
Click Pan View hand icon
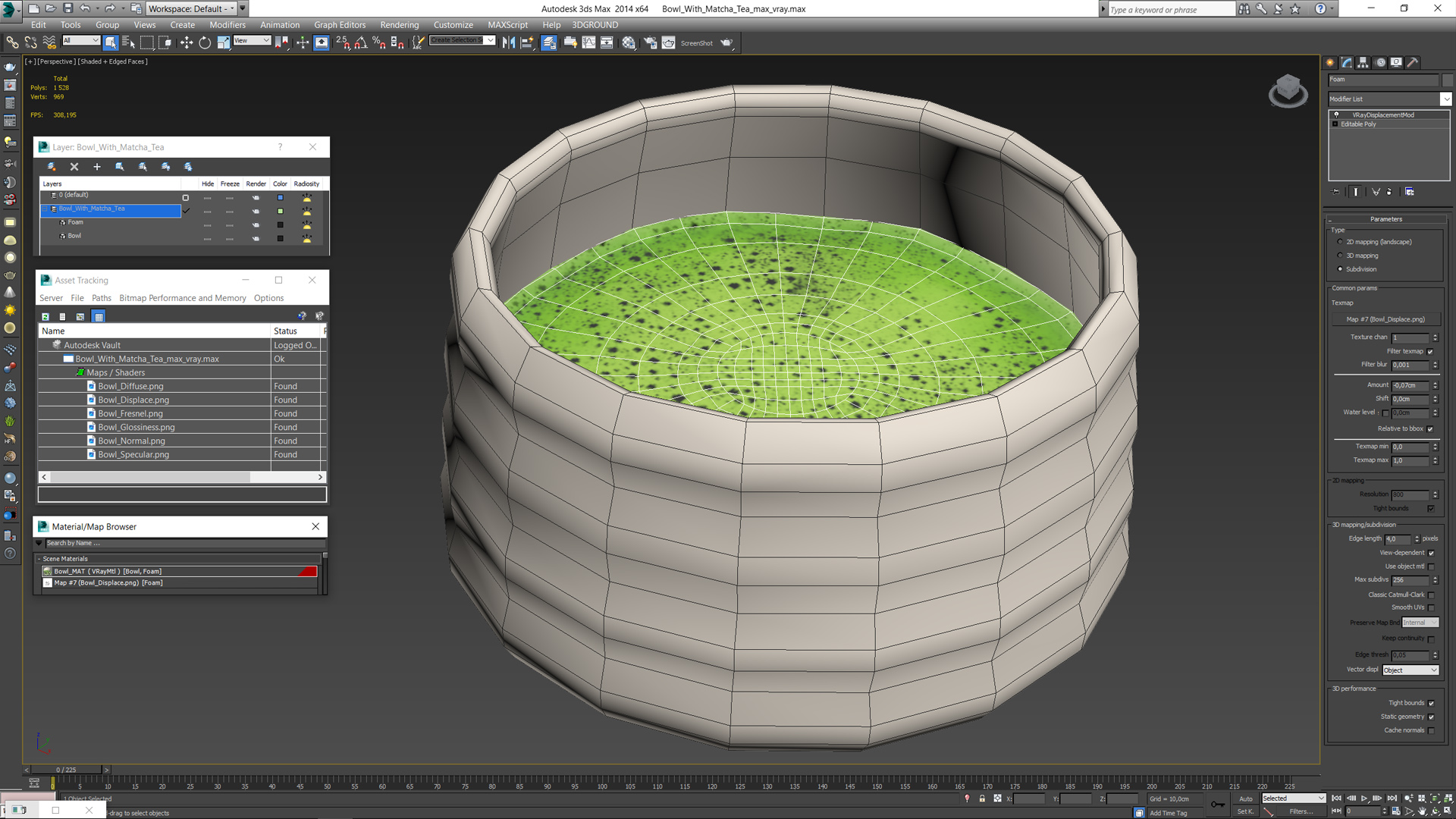[1423, 811]
